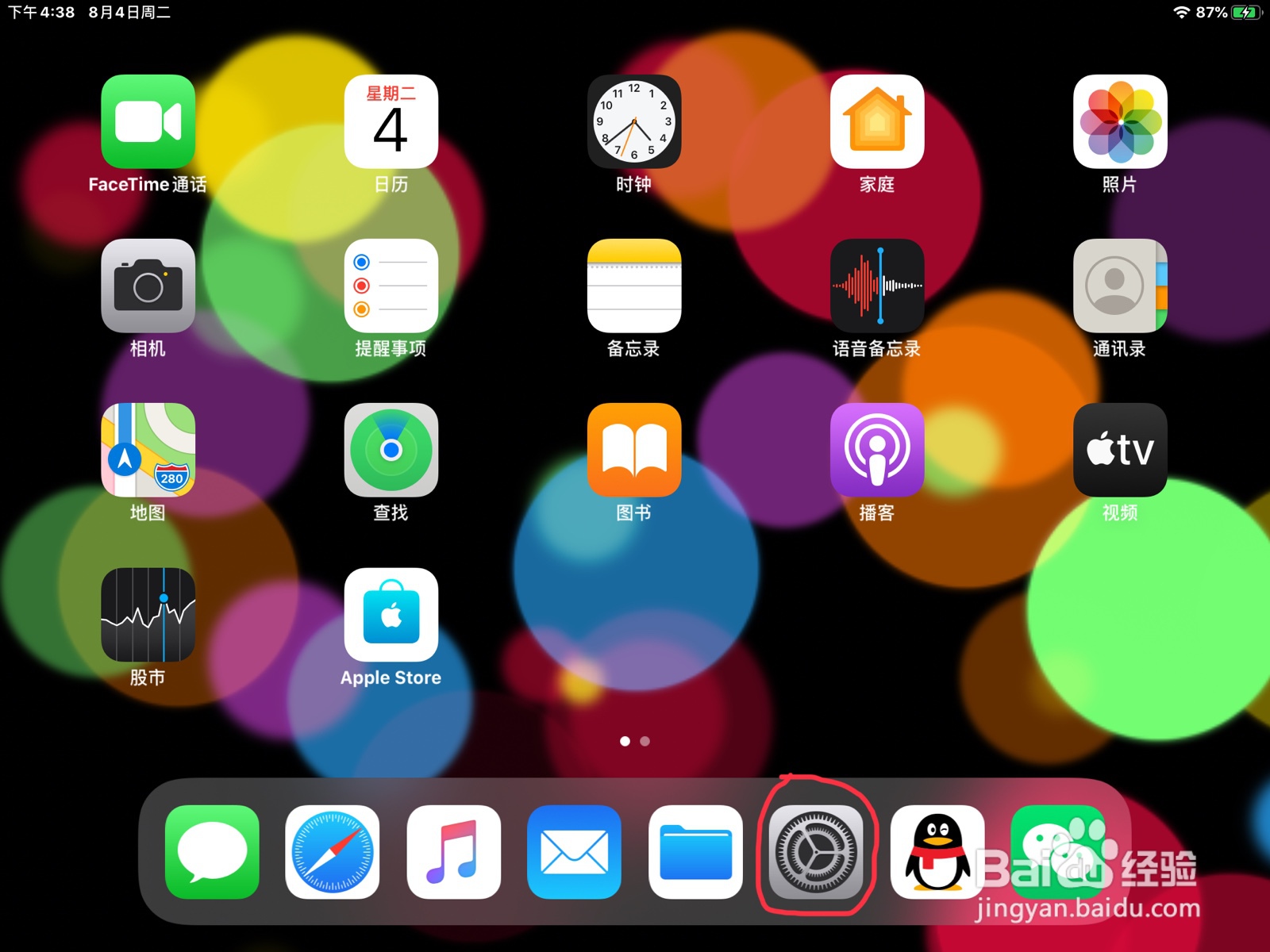The image size is (1270, 952).
Task: Open the Contacts (通讯录) app
Action: 1120,286
